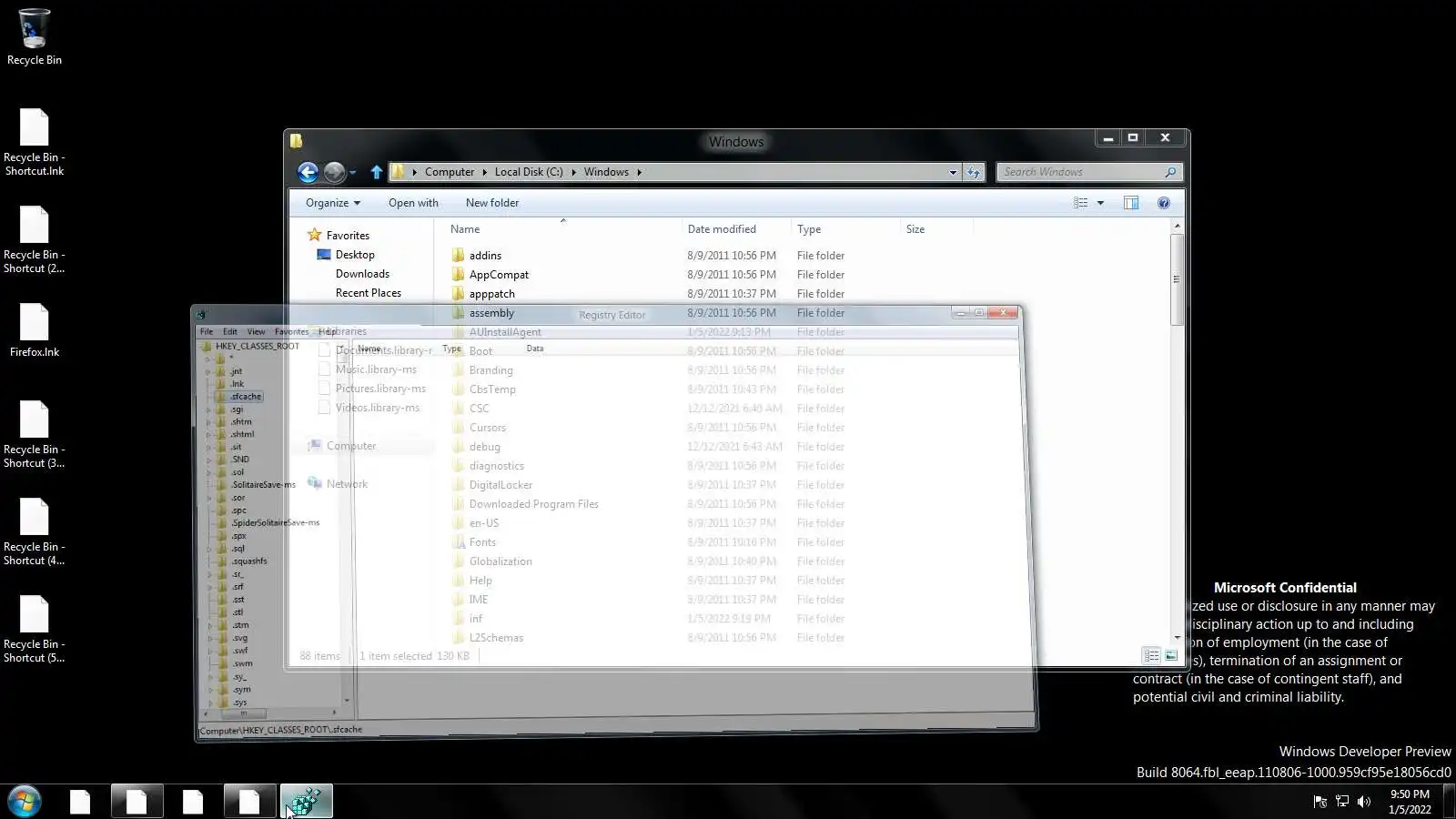Switch to large icons view in Explorer status corner
1456x819 pixels.
[1171, 655]
